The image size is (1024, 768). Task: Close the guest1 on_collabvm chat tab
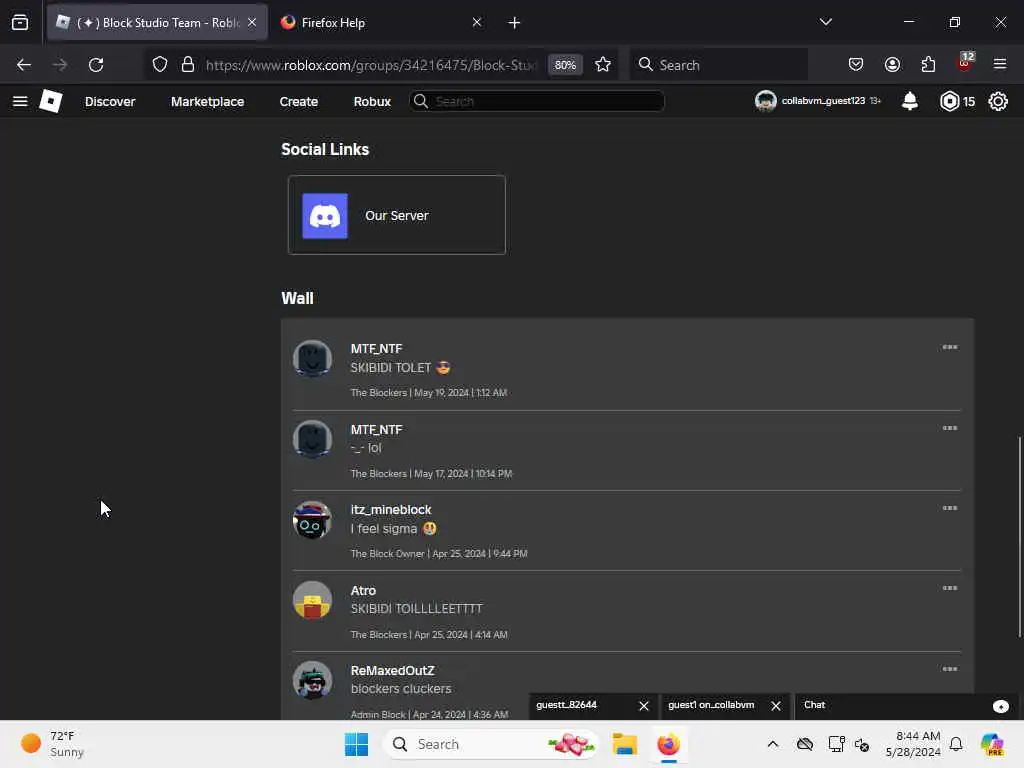[776, 706]
